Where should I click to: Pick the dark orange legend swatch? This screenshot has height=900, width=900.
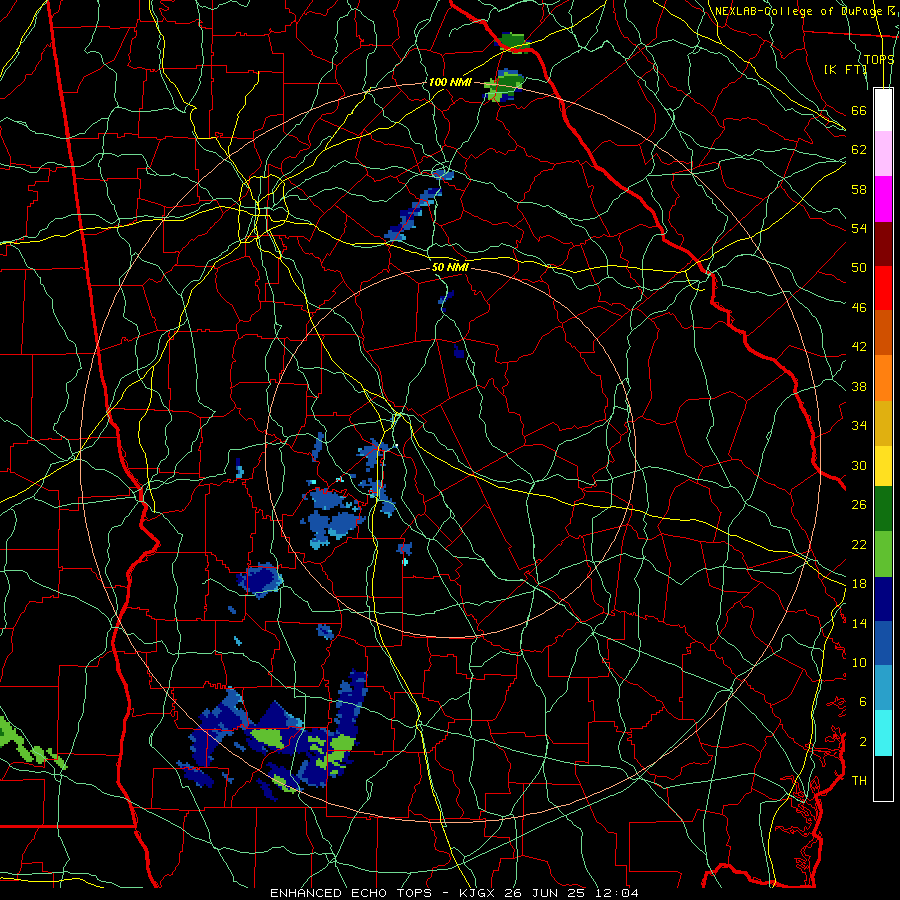[x=883, y=332]
